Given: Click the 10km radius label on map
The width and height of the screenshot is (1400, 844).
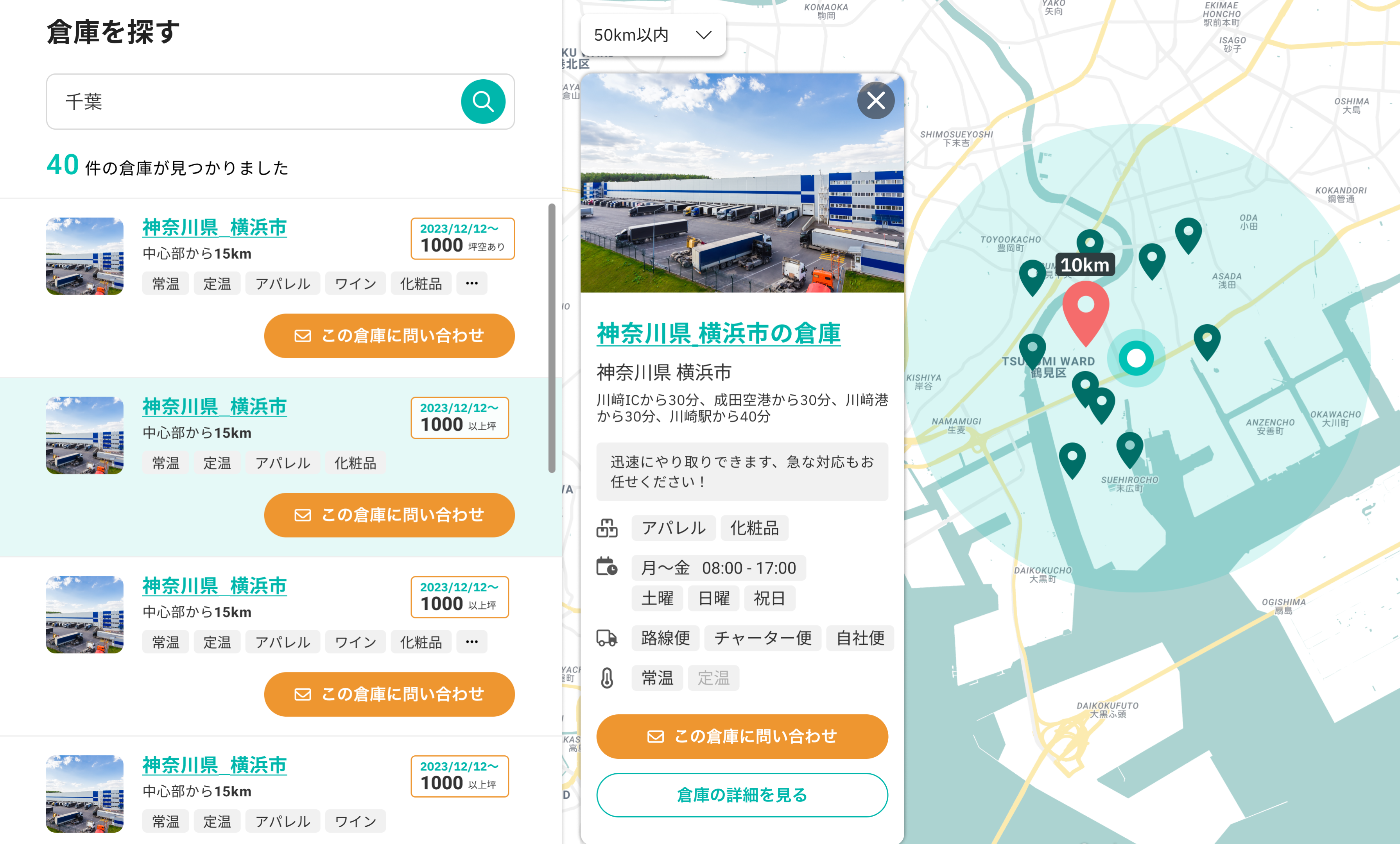Looking at the screenshot, I should coord(1085,265).
